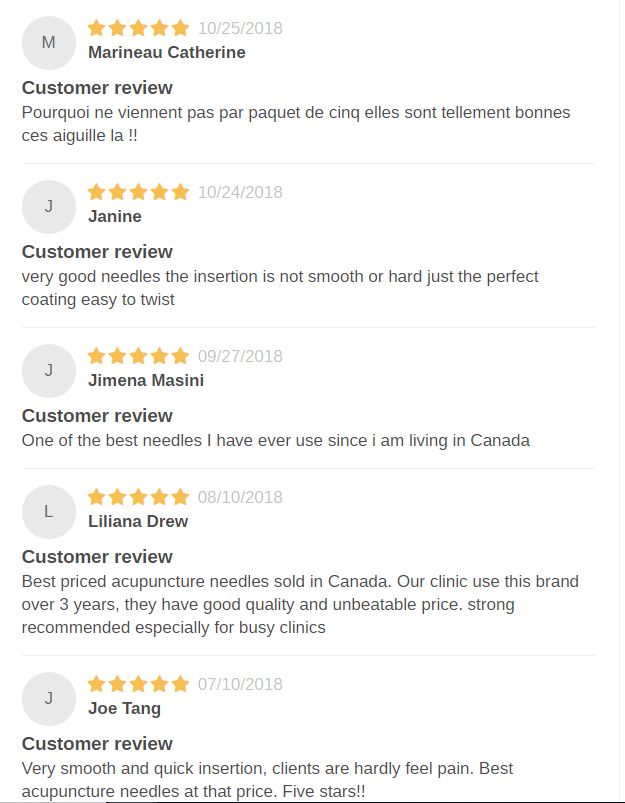Click the French review text about aiguille
This screenshot has width=625, height=803.
tap(296, 124)
